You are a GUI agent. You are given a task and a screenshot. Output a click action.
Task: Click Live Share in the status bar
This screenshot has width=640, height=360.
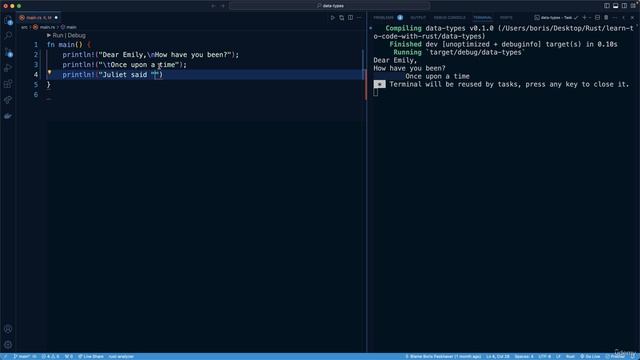pyautogui.click(x=91, y=356)
